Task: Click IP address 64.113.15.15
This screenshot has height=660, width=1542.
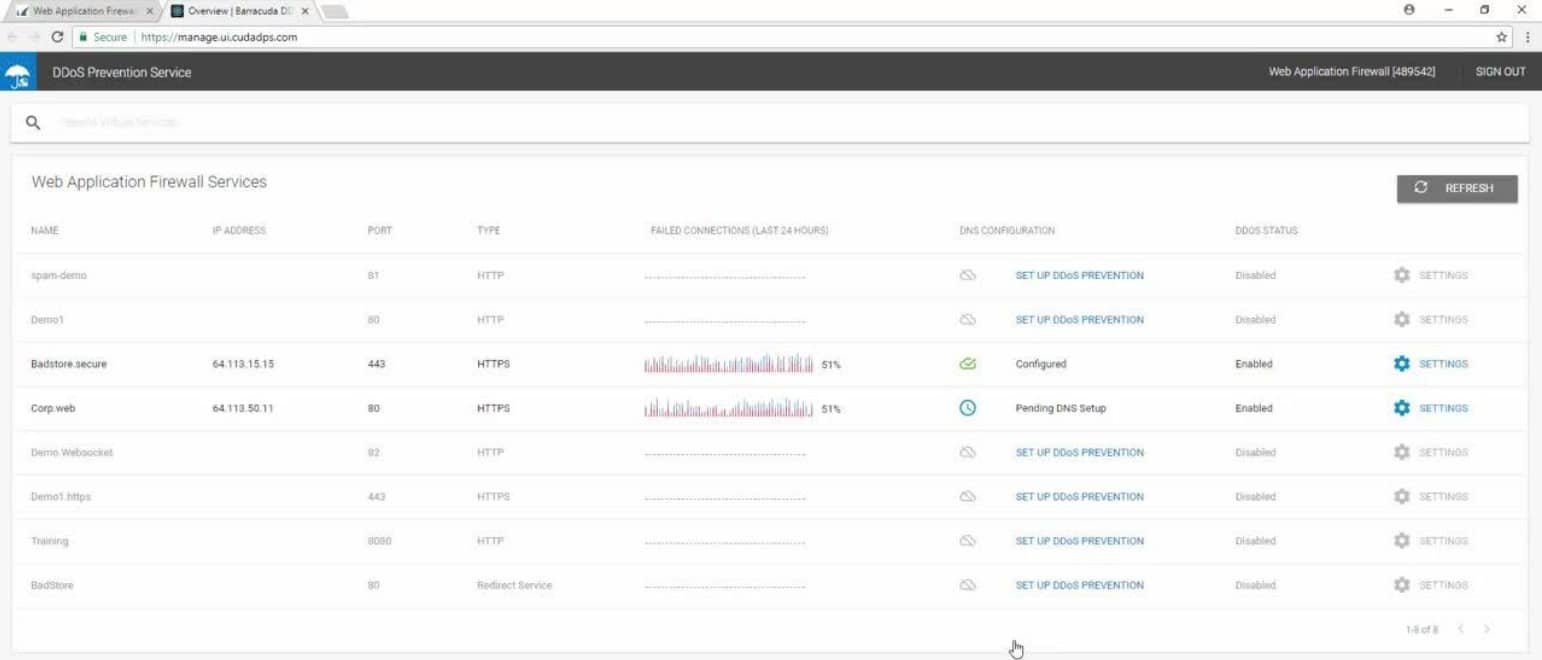Action: 243,364
